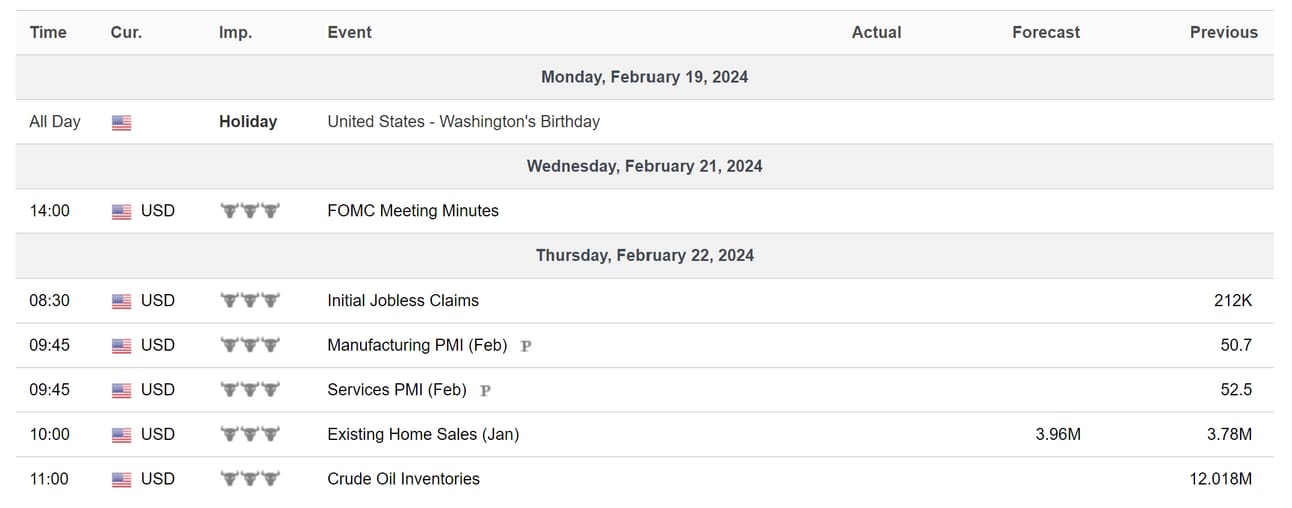The height and width of the screenshot is (508, 1292).
Task: Click the Time column header
Action: pos(48,32)
